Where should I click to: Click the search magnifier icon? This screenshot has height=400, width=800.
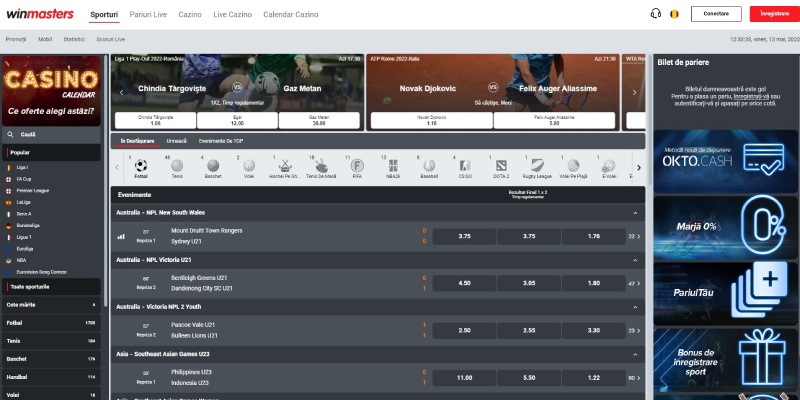10,135
